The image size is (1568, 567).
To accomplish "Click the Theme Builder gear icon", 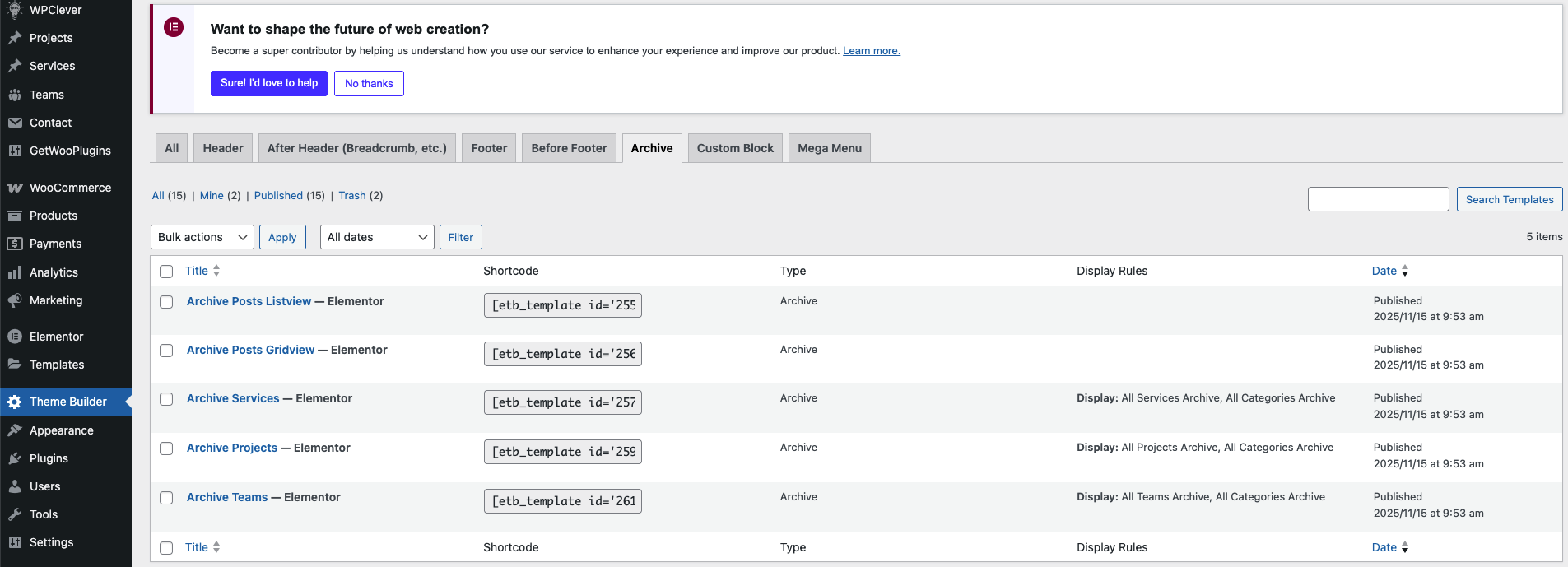I will pyautogui.click(x=15, y=402).
